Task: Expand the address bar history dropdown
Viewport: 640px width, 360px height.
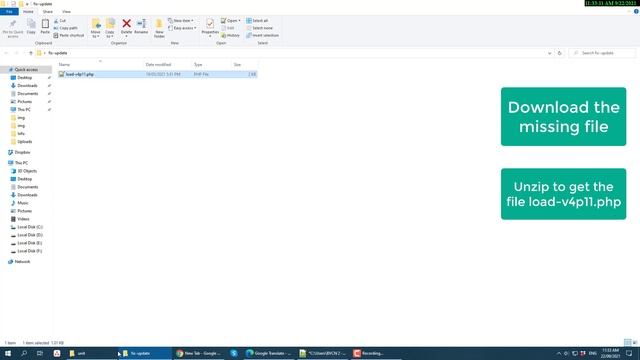Action: pos(549,53)
